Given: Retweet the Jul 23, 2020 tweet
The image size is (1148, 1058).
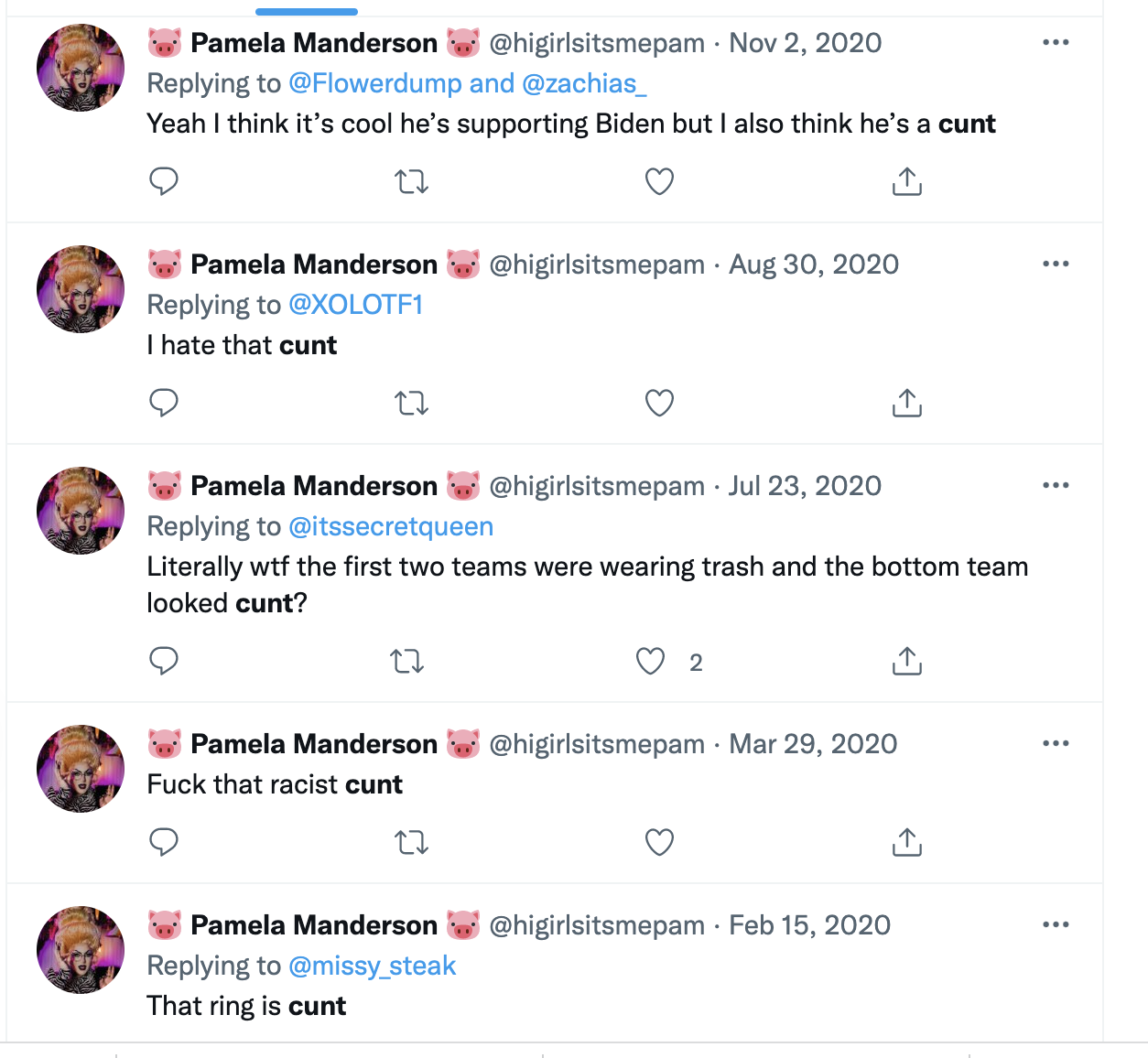Looking at the screenshot, I should click(x=407, y=661).
